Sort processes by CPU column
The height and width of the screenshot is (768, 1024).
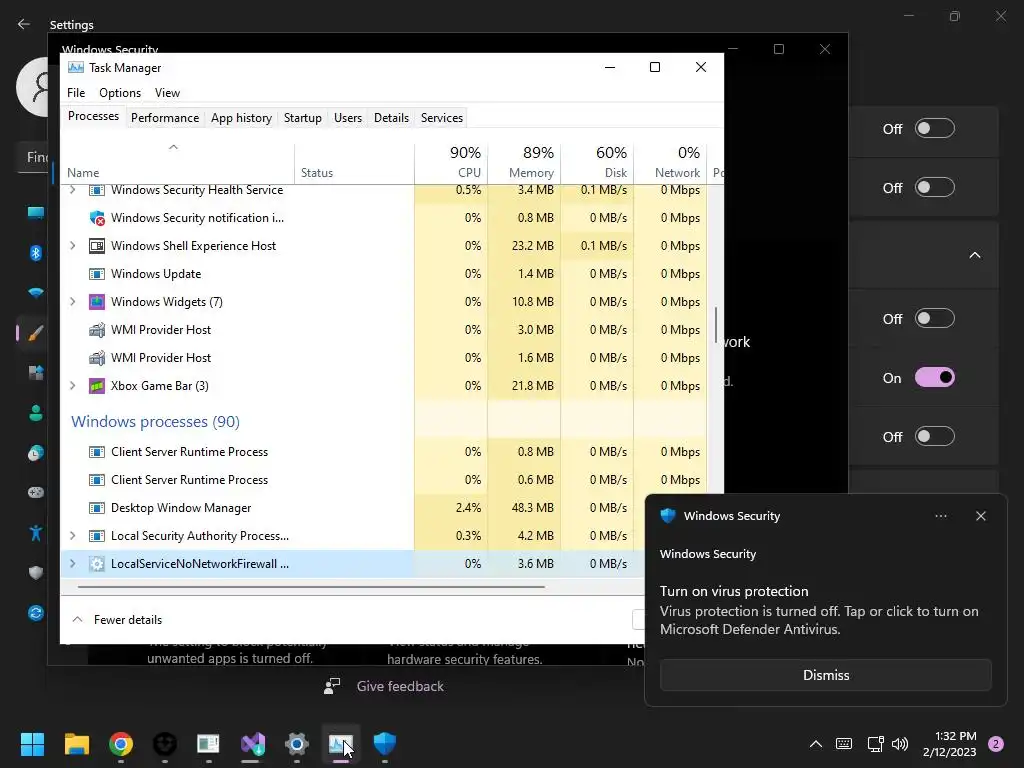[x=451, y=162]
